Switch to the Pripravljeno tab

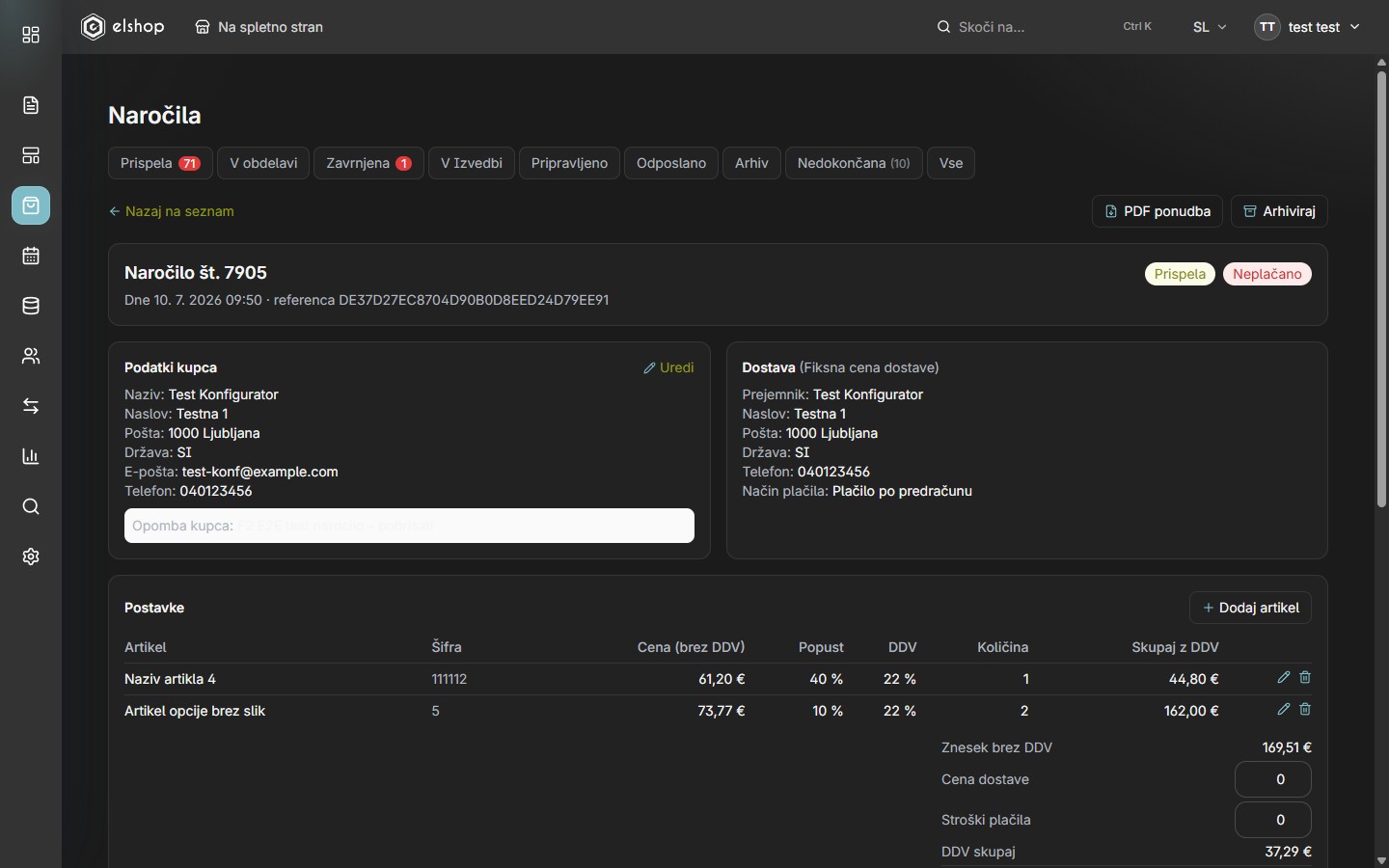pos(569,163)
